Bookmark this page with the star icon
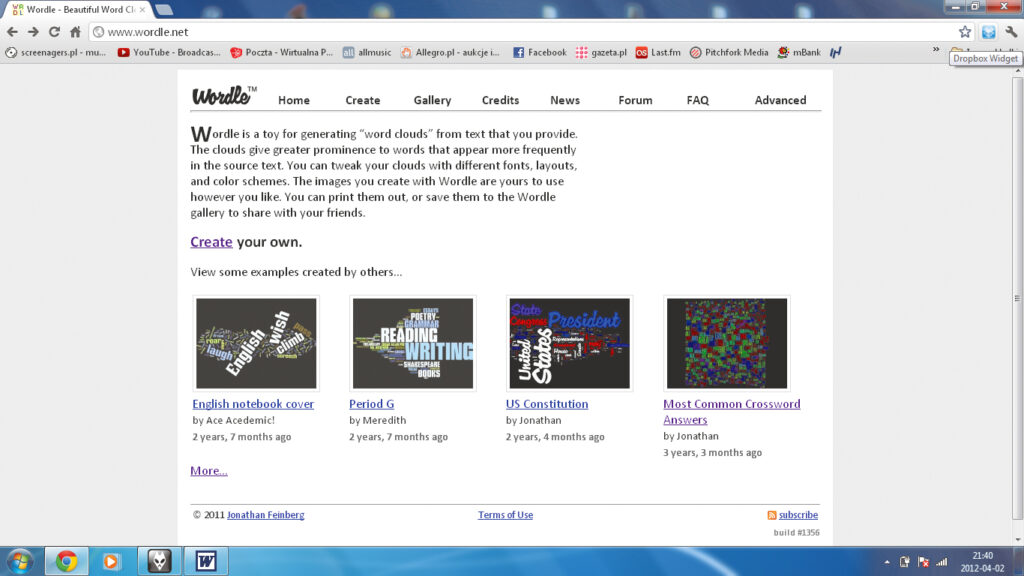The height and width of the screenshot is (576, 1024). click(965, 32)
